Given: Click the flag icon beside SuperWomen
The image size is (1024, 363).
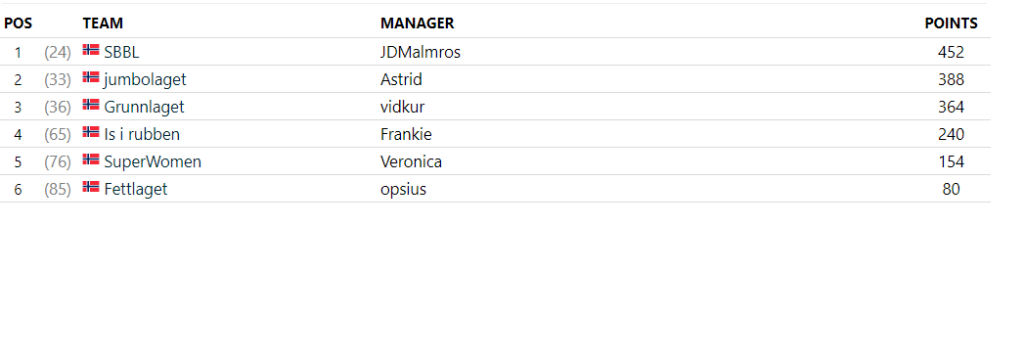Looking at the screenshot, I should (x=91, y=159).
